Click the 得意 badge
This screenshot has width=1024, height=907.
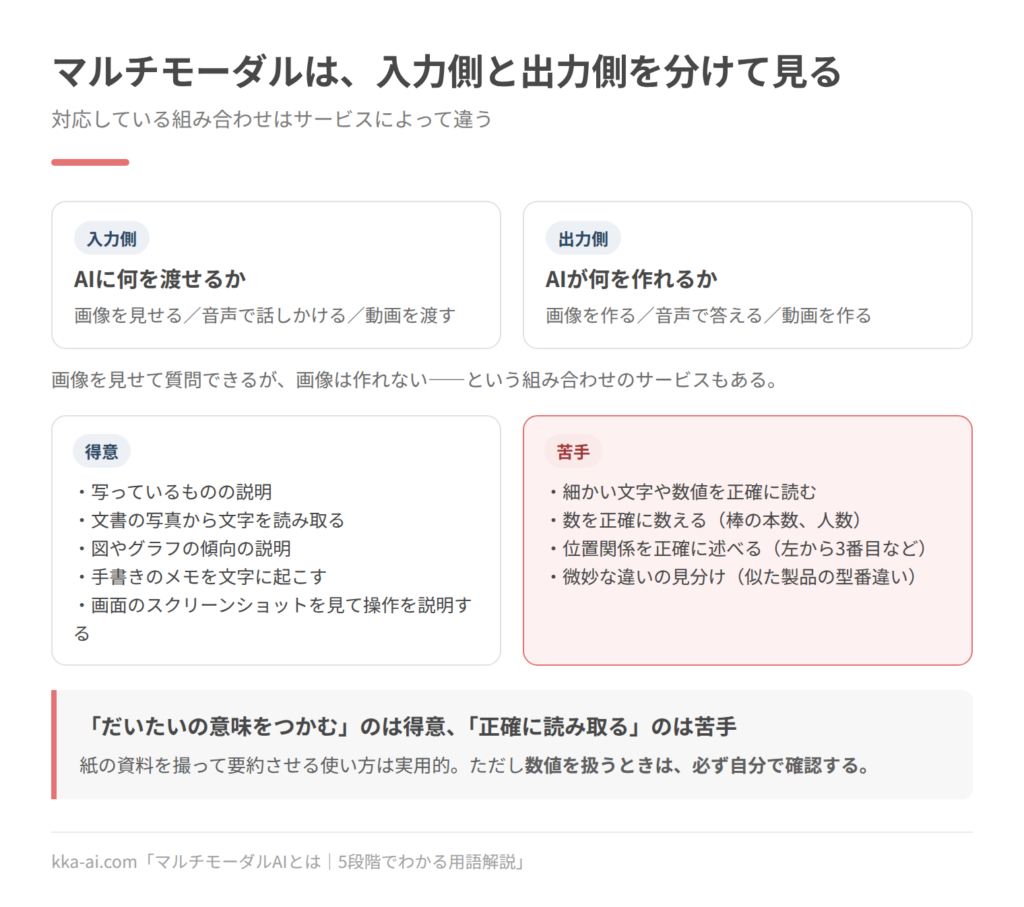(101, 452)
